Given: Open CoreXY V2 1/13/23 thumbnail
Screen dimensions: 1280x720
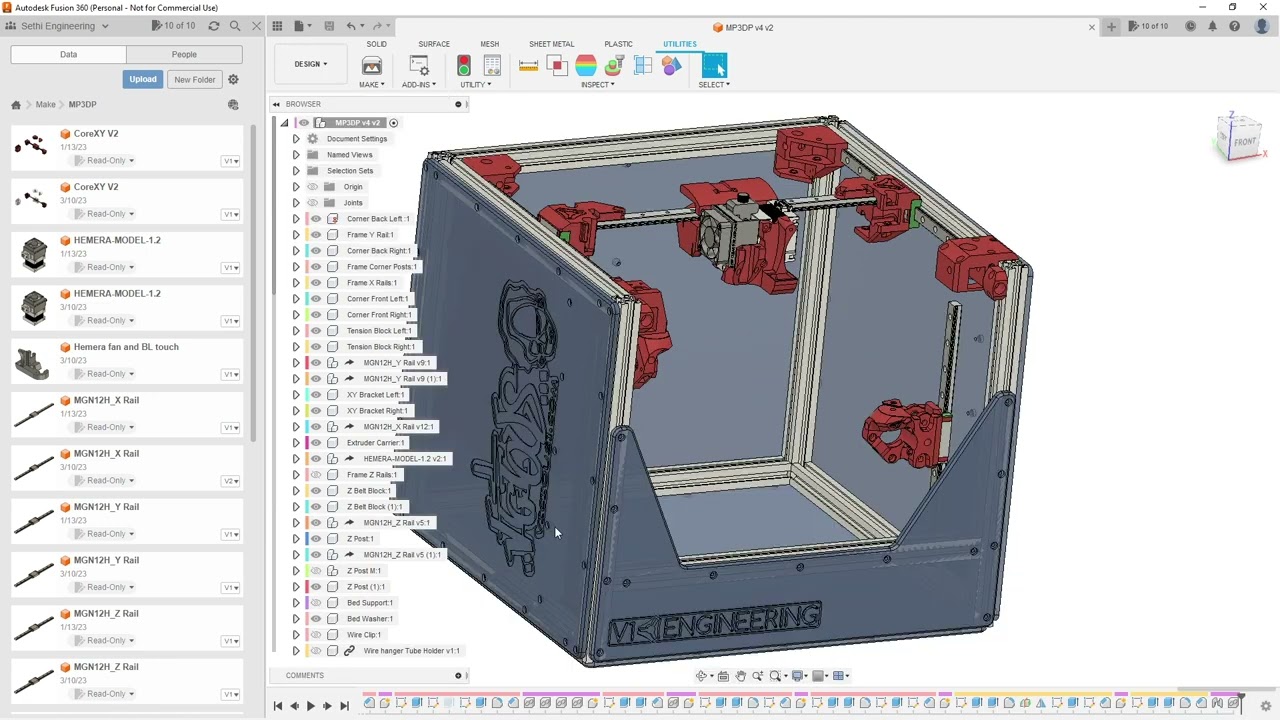Looking at the screenshot, I should [x=33, y=146].
